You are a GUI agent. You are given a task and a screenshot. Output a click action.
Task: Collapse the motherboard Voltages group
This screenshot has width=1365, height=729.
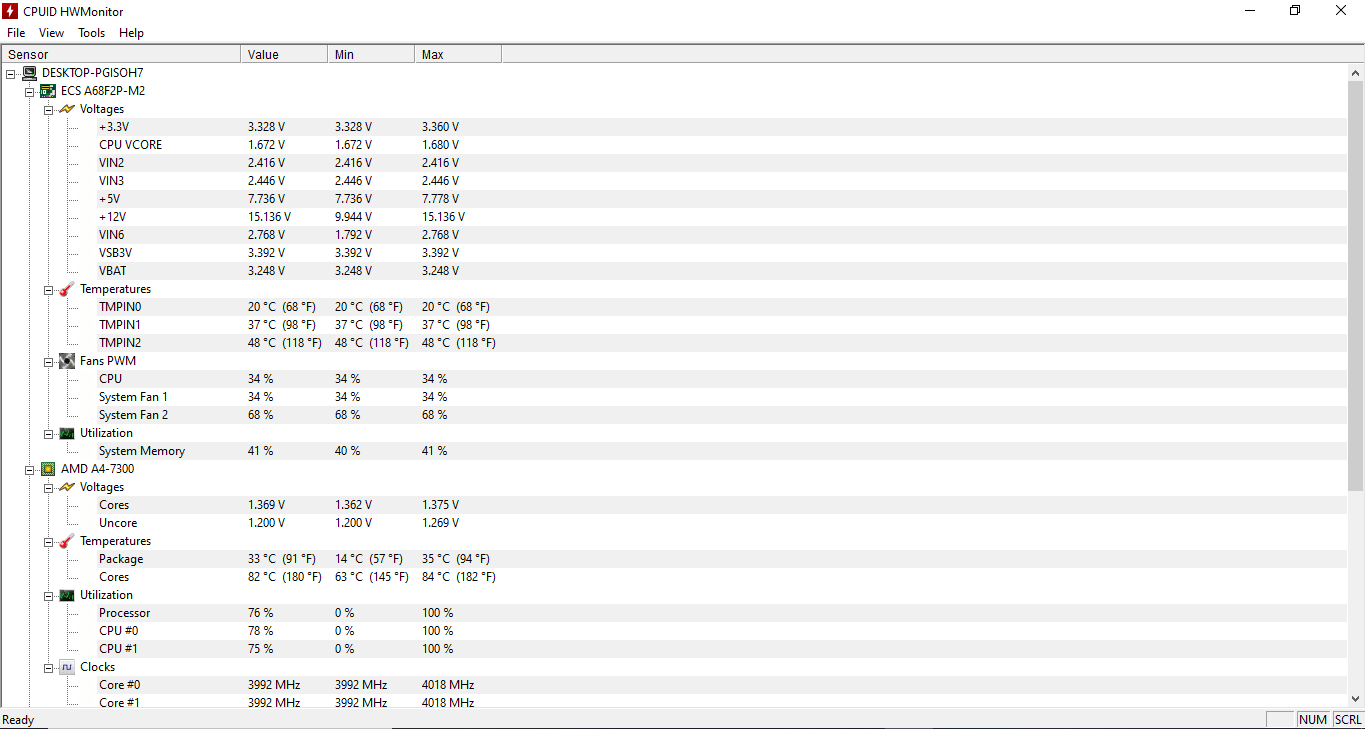coord(49,109)
